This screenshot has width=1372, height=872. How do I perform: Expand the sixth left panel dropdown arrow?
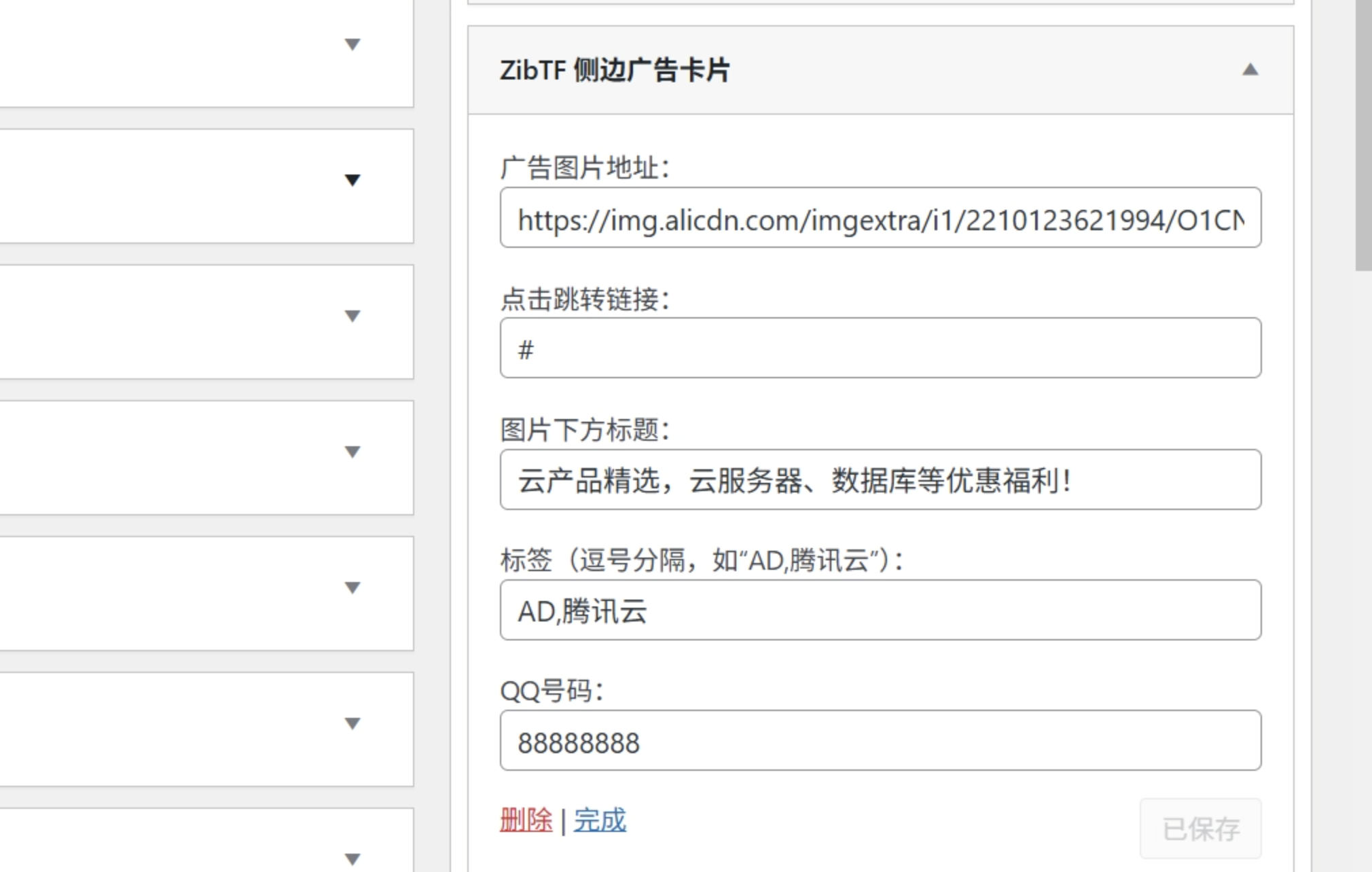[x=352, y=723]
